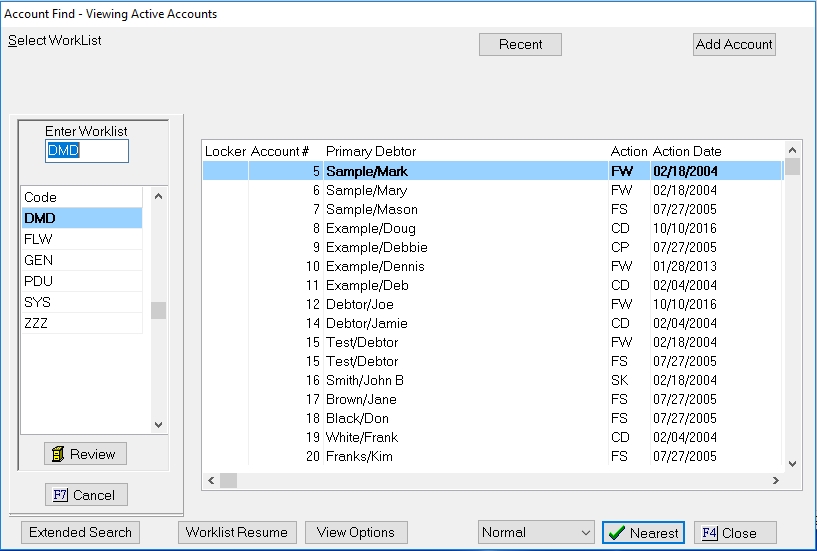Open Extended Search

[x=80, y=532]
